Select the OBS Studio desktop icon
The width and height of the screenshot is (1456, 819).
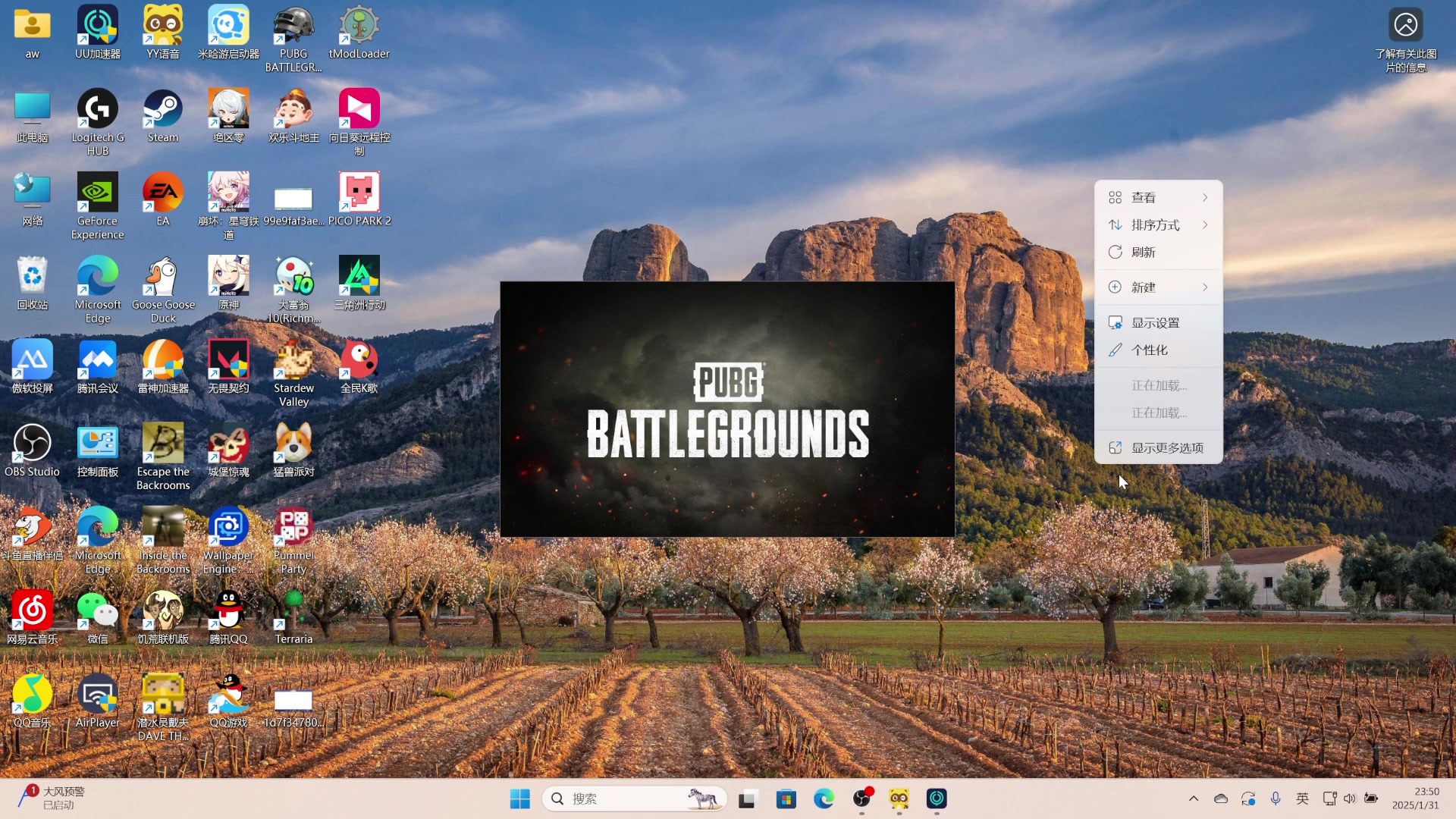tap(32, 444)
